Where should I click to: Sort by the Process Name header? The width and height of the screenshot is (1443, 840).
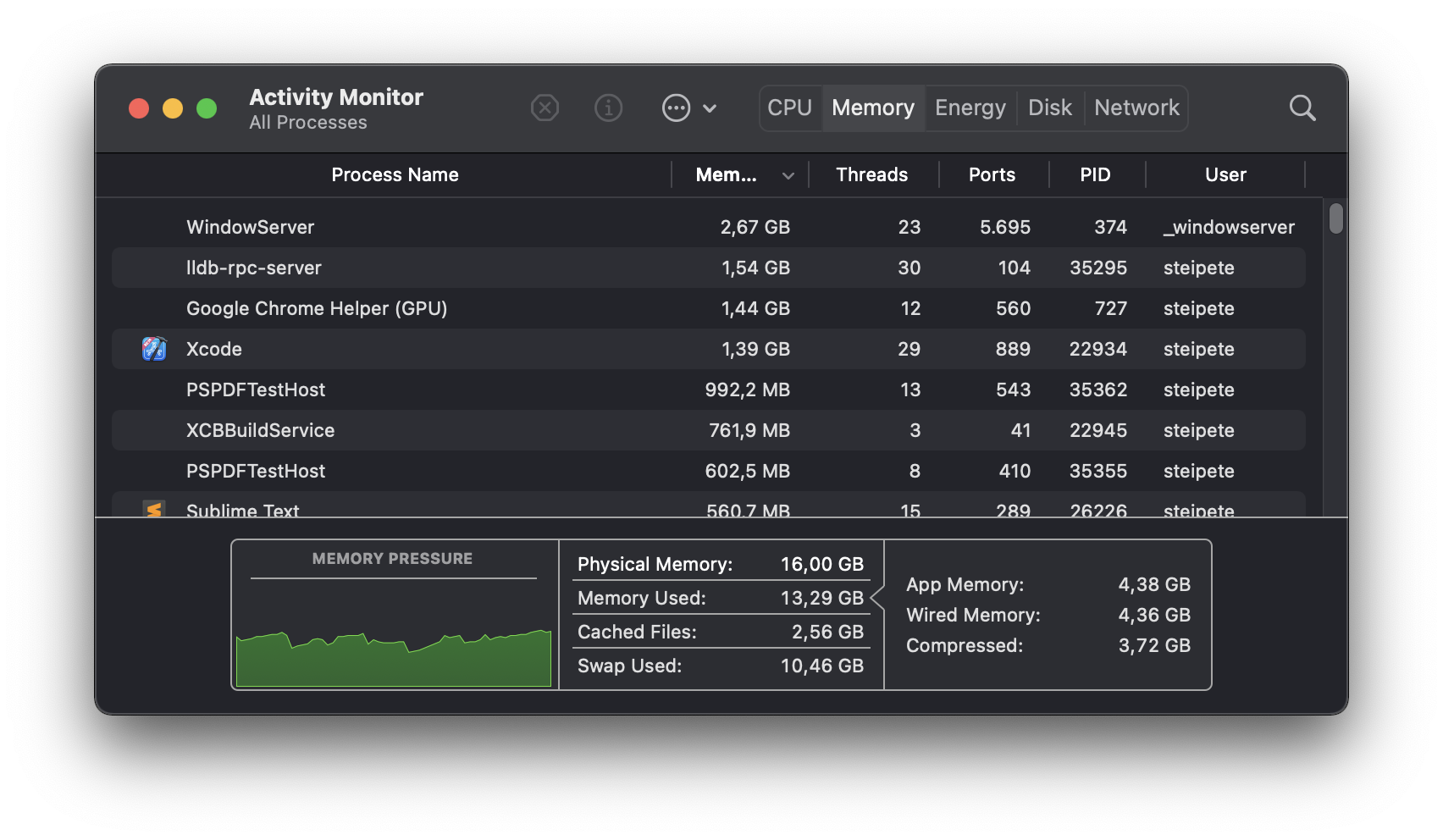click(395, 175)
